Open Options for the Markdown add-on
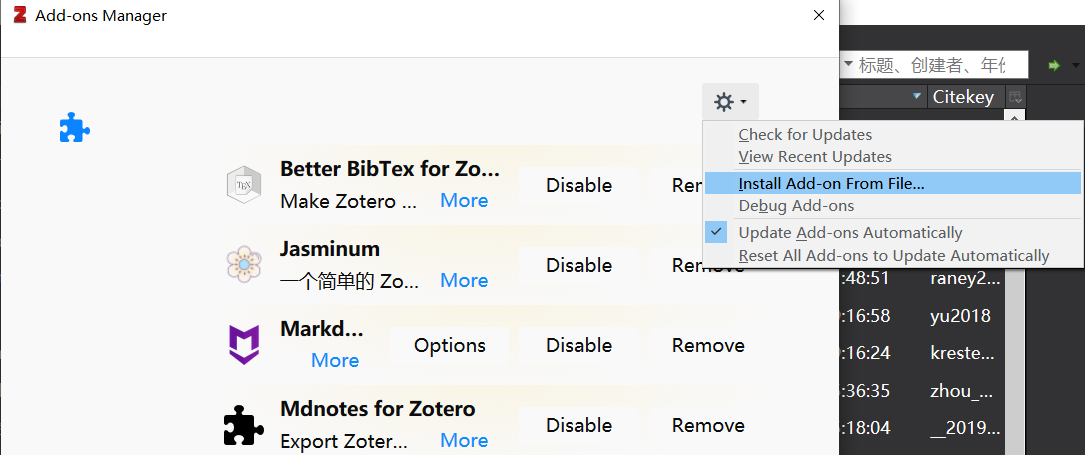 (x=450, y=345)
